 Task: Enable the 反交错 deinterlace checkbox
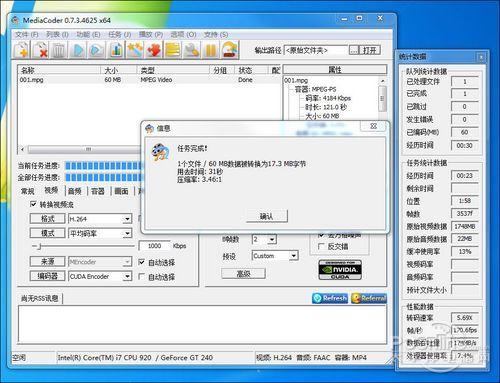[x=321, y=246]
